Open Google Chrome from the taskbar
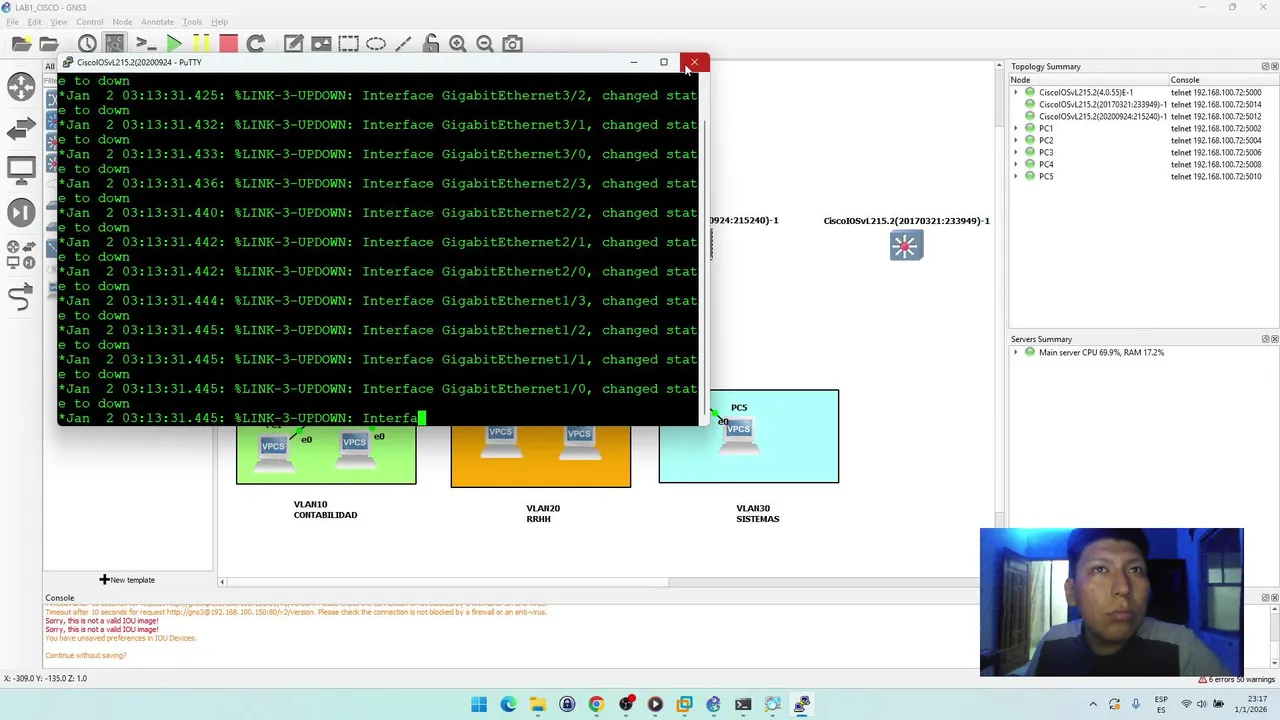1280x720 pixels. [596, 705]
